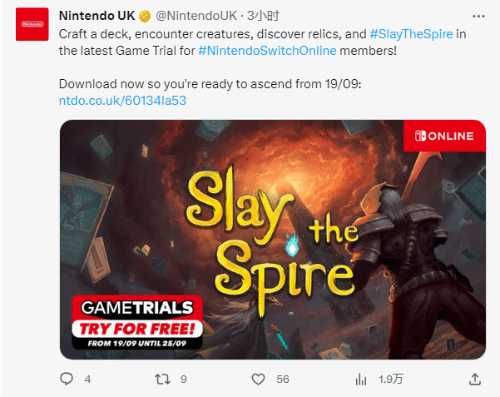Click the reply speech bubble icon
The width and height of the screenshot is (500, 397).
point(66,379)
